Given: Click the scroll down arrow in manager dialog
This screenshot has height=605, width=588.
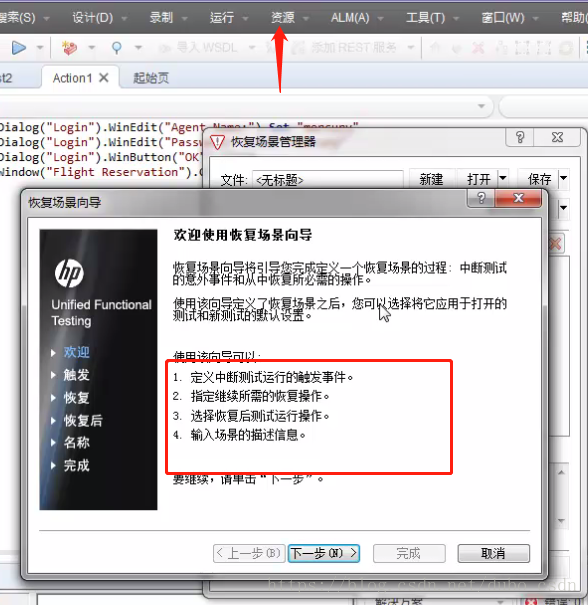Looking at the screenshot, I should click(561, 521).
